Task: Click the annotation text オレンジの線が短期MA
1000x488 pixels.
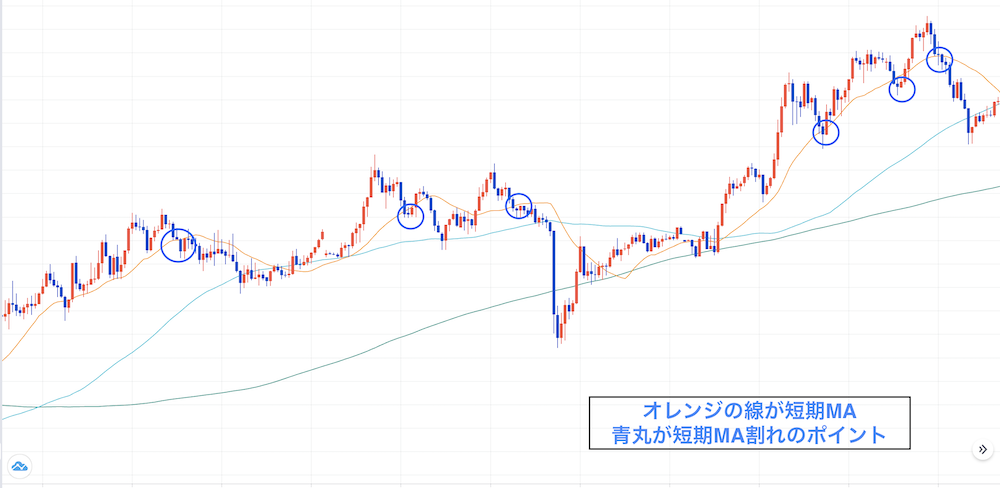Action: point(748,411)
